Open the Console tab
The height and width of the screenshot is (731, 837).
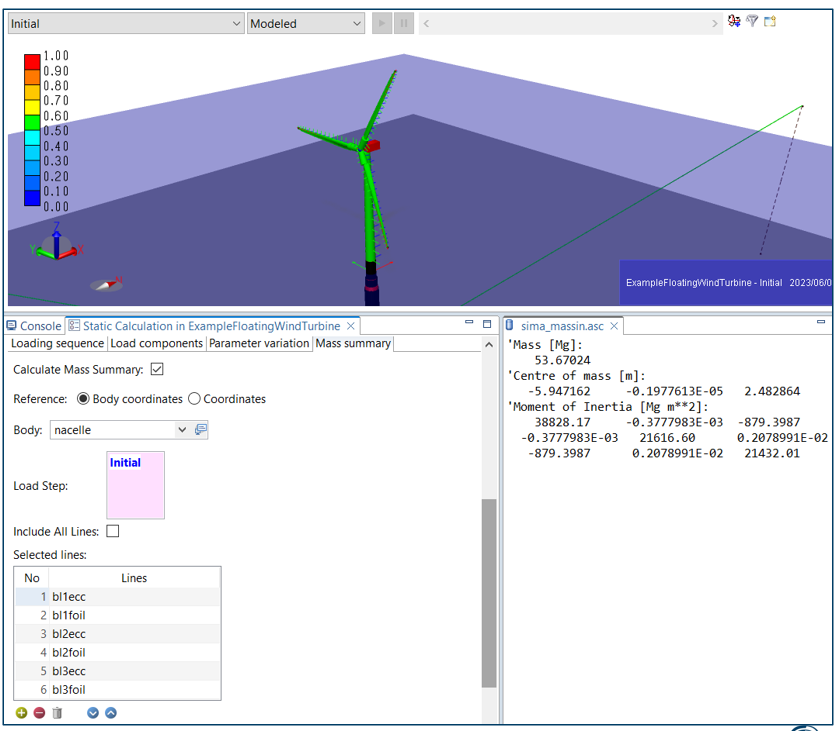34,326
